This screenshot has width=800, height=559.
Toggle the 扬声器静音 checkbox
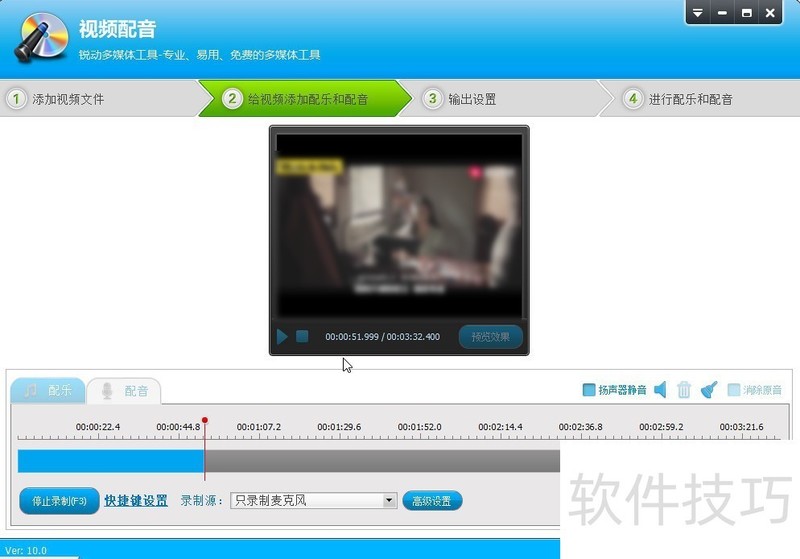tap(589, 390)
